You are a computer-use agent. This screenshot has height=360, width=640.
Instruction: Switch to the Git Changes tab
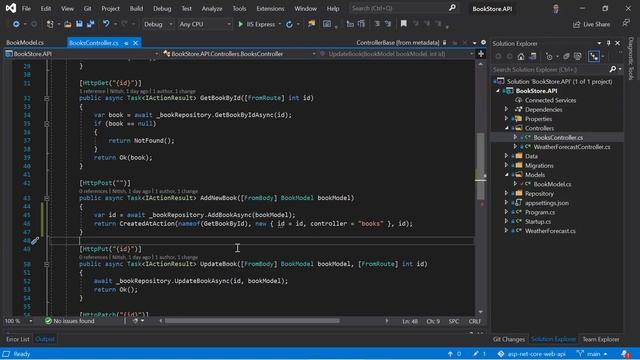[x=509, y=339]
